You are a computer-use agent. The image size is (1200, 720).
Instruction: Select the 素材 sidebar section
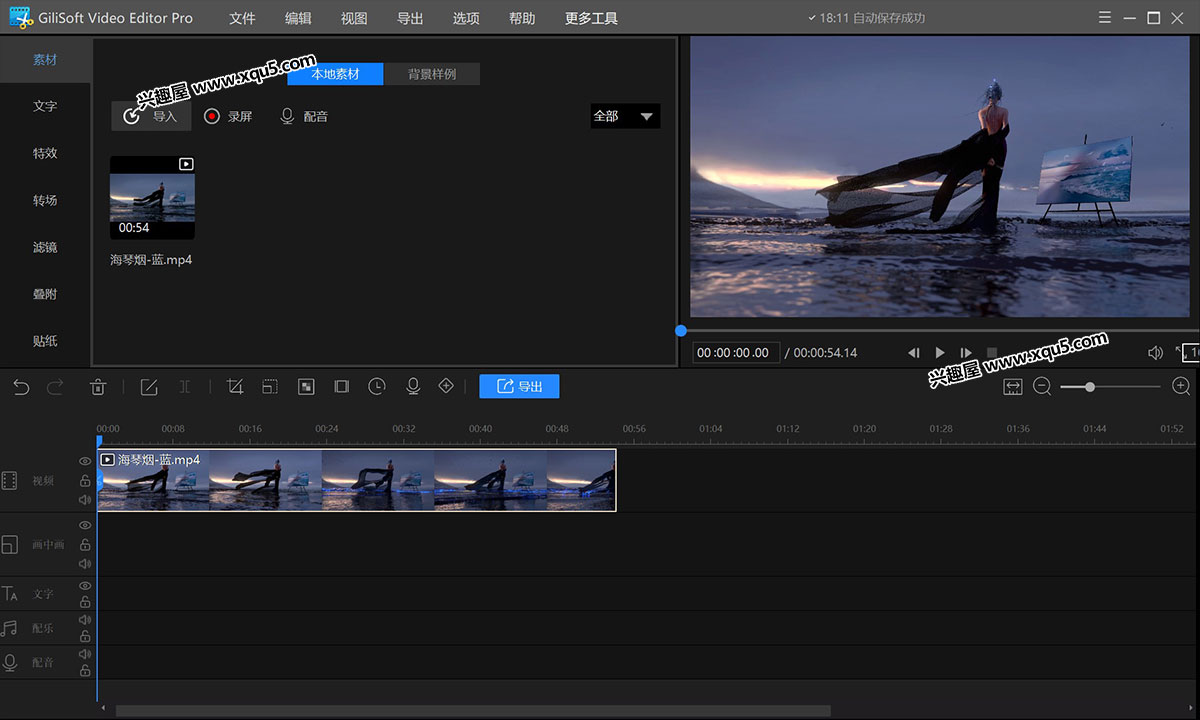(x=45, y=60)
